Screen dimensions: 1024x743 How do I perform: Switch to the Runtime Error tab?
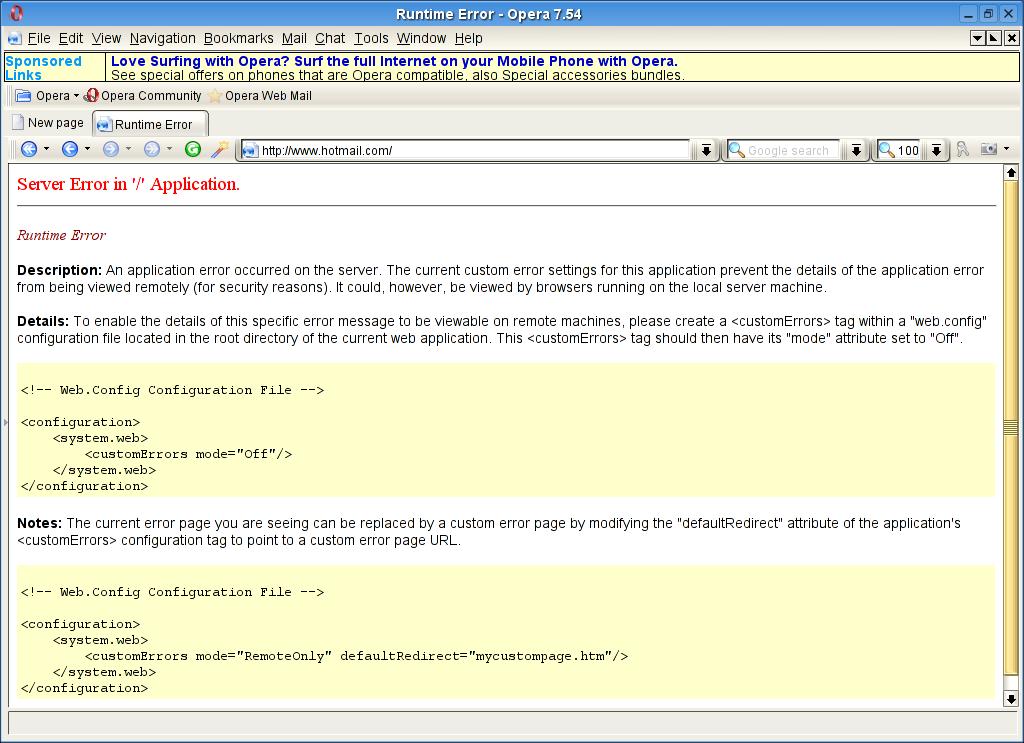tap(152, 124)
